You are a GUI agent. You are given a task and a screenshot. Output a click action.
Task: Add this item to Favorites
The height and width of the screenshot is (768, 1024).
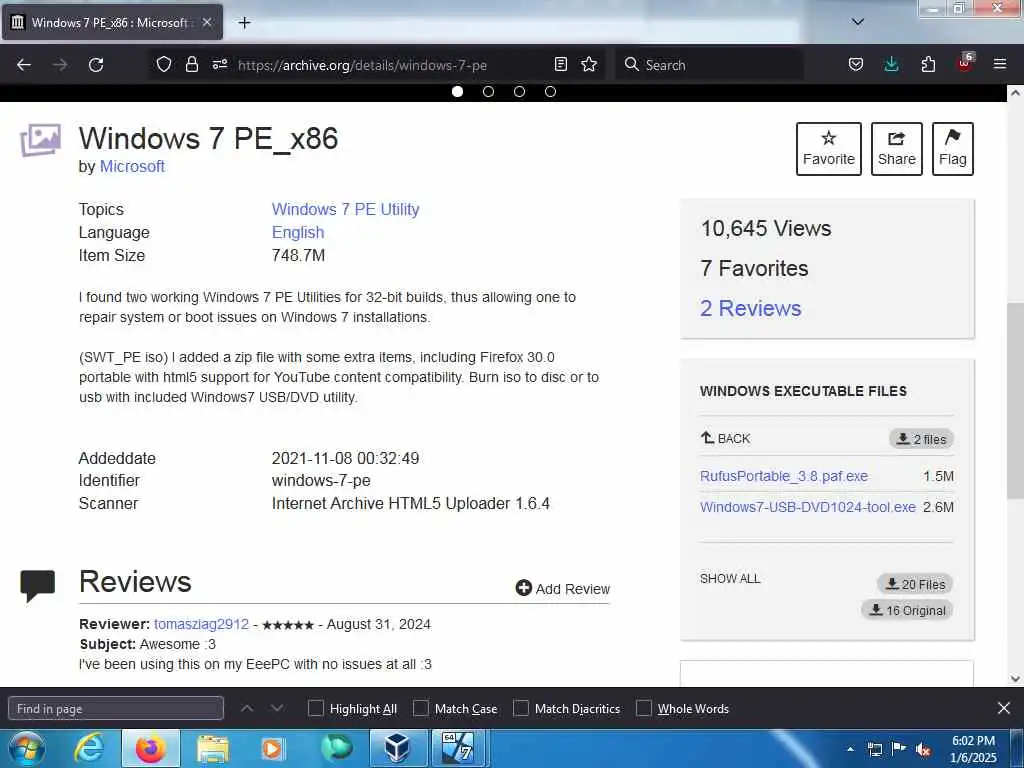(829, 149)
